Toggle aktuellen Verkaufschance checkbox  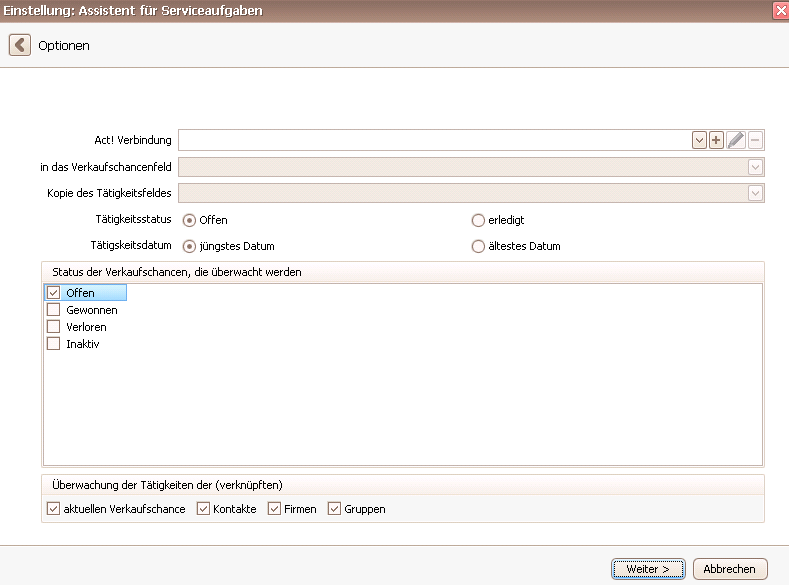tap(53, 509)
